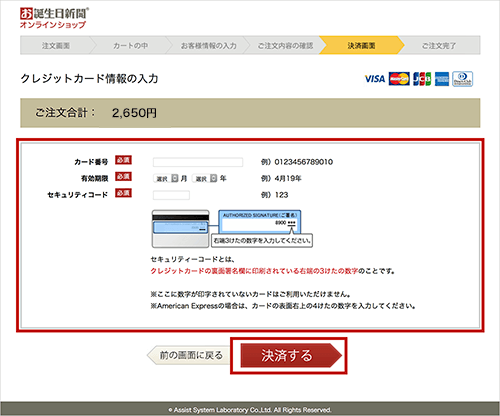The height and width of the screenshot is (416, 500).
Task: Click the クレジットカード情報の入力 heading
Action: click(89, 79)
